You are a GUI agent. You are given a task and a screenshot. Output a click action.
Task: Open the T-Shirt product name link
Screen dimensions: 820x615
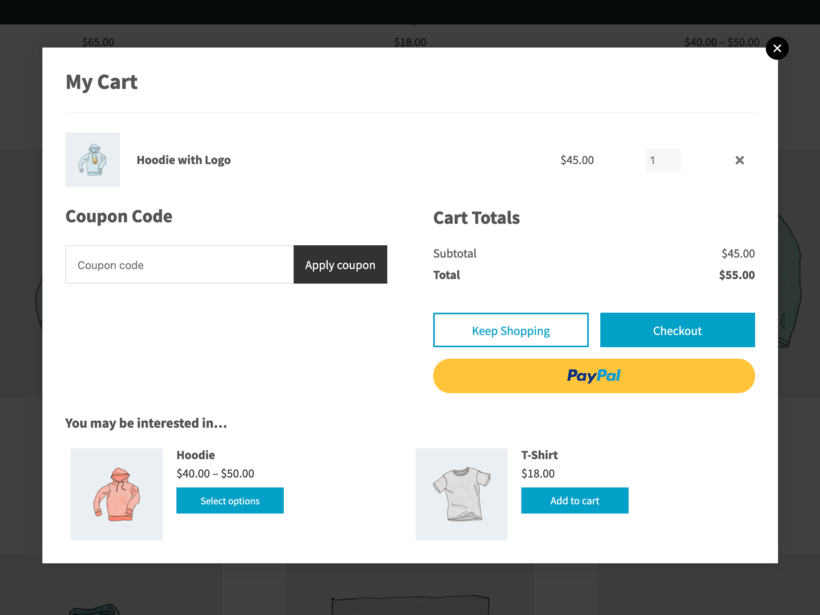pyautogui.click(x=538, y=454)
